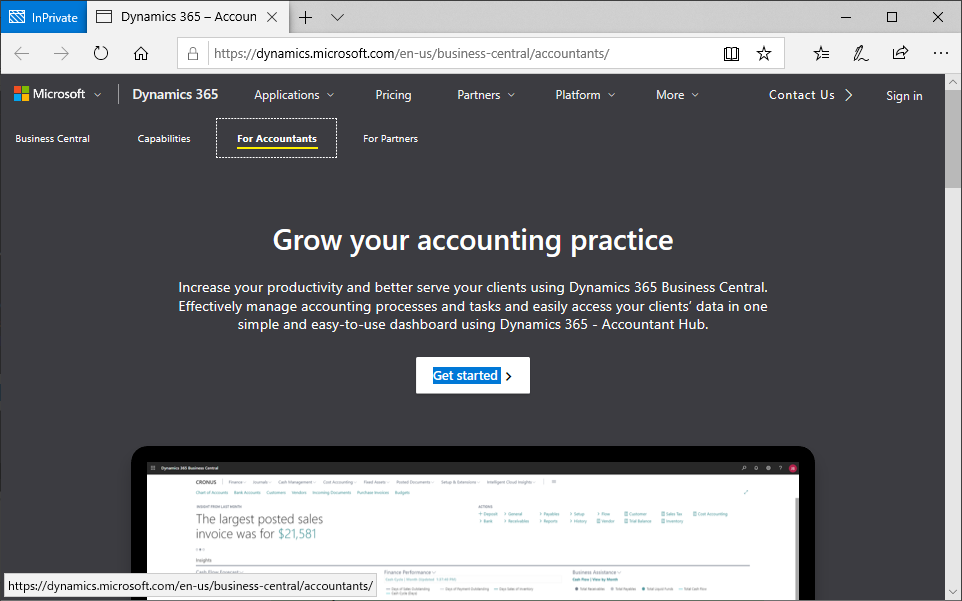Image resolution: width=962 pixels, height=601 pixels.
Task: Click the Get started button
Action: tap(473, 375)
